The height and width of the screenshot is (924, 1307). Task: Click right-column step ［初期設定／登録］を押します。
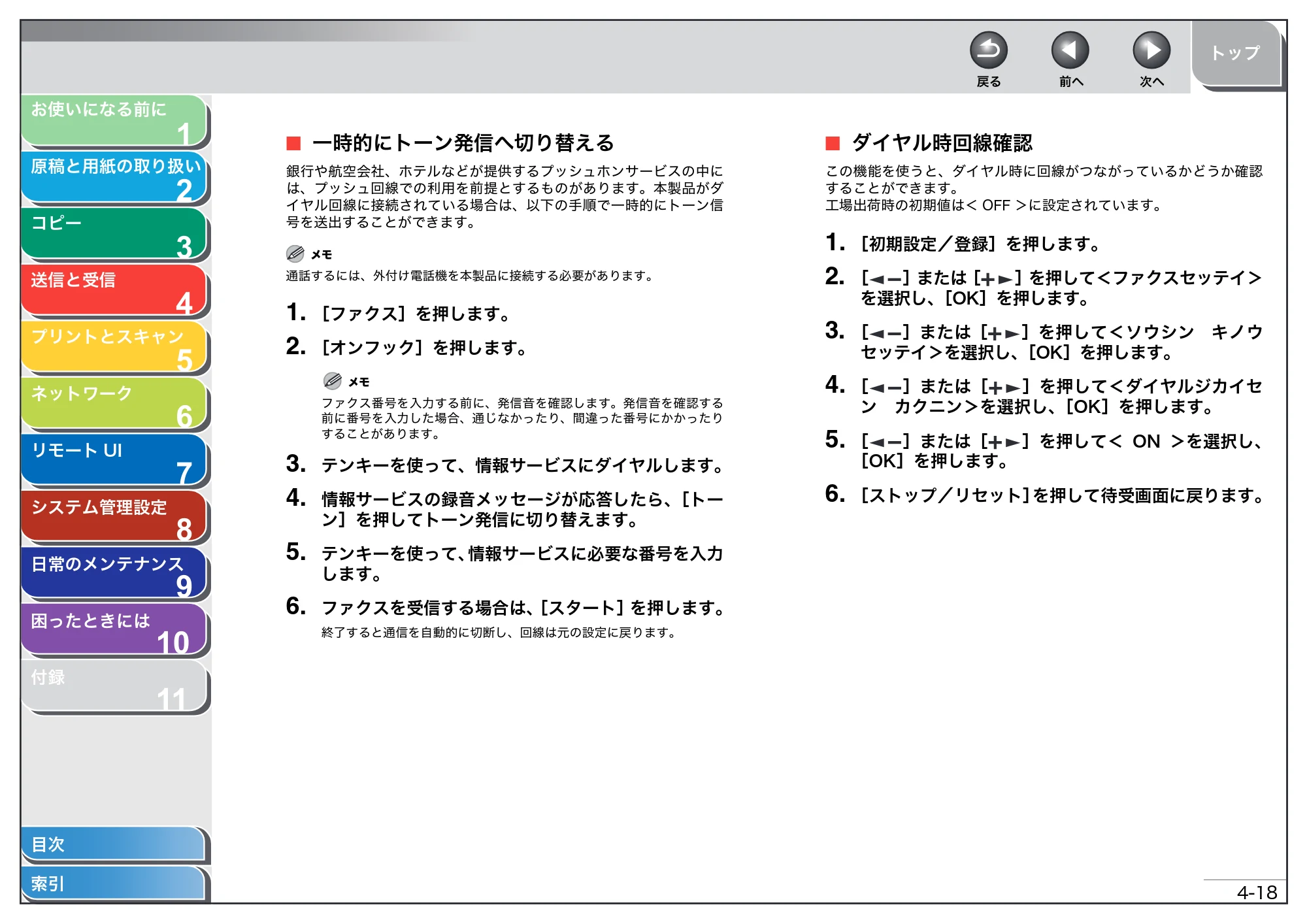point(980,244)
